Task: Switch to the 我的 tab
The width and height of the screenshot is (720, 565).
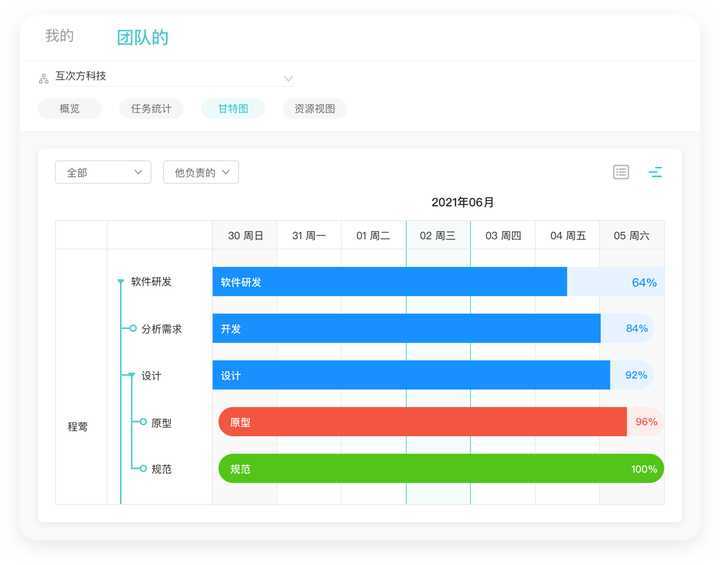Action: [59, 36]
